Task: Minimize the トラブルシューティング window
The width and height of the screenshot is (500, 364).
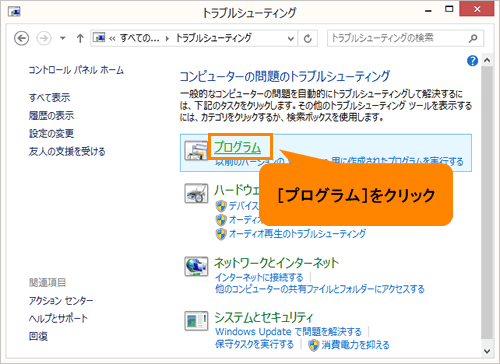Action: [x=429, y=11]
